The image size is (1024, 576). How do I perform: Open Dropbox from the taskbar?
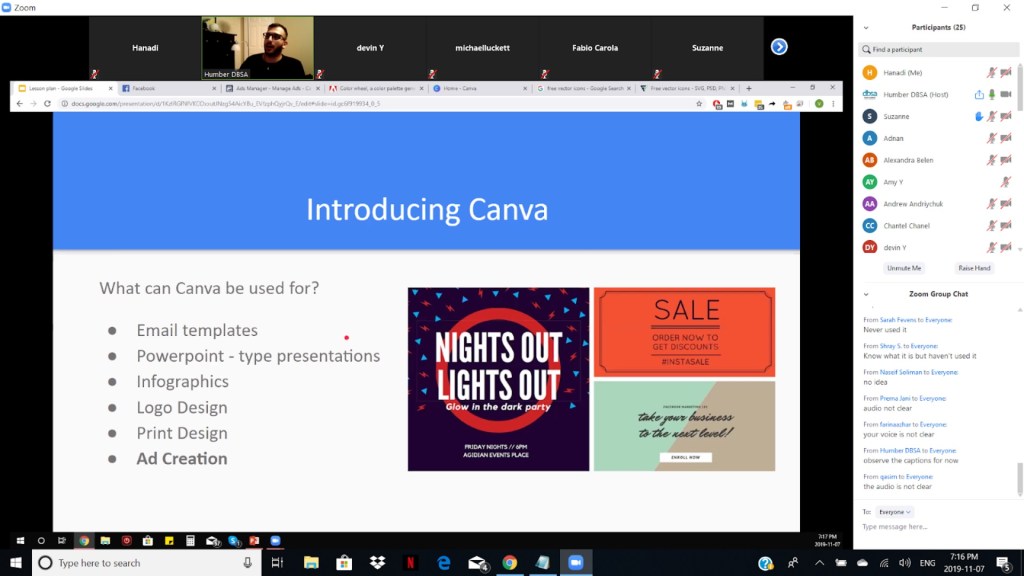377,563
